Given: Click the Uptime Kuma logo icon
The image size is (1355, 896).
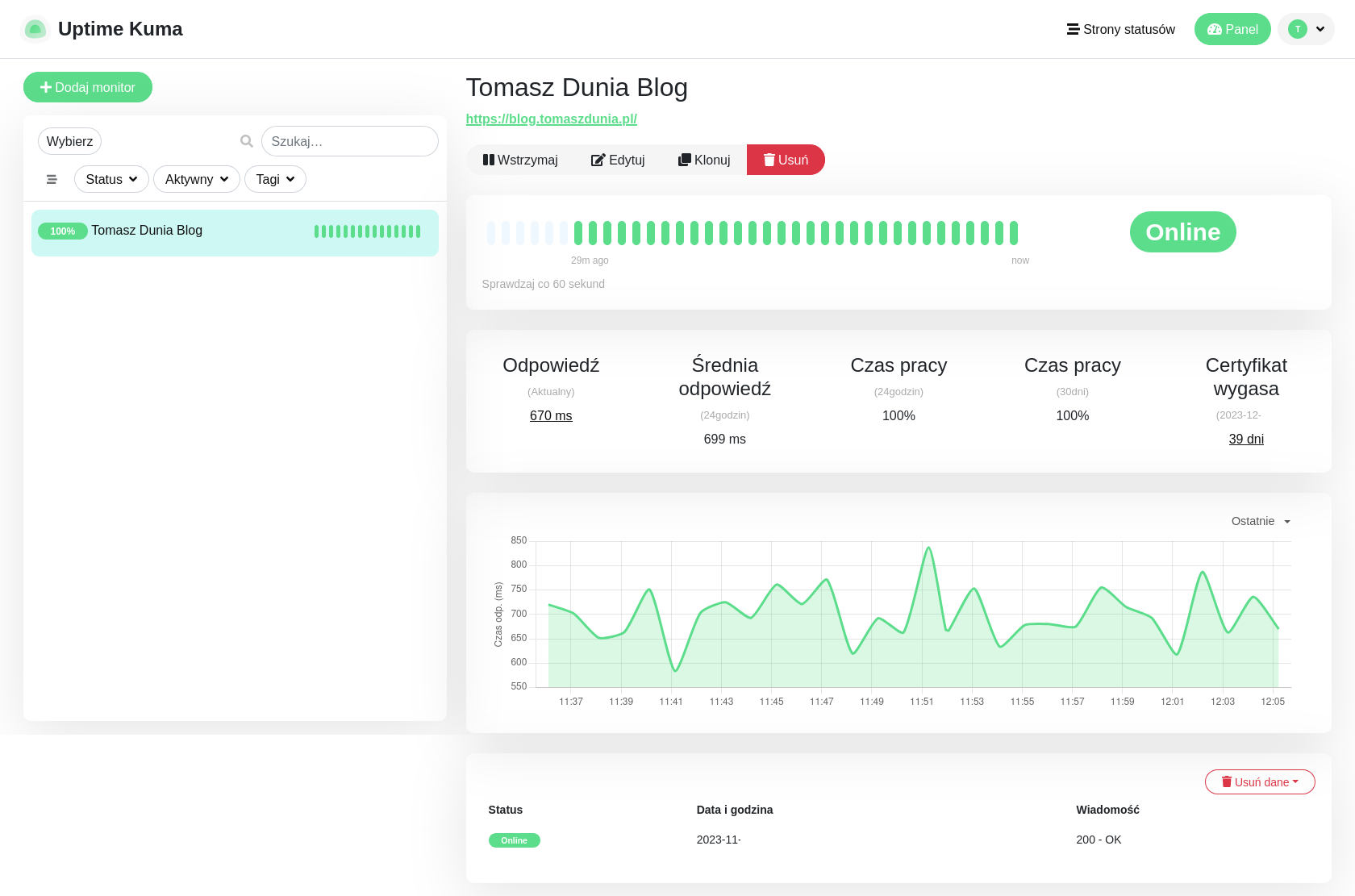Looking at the screenshot, I should click(x=35, y=29).
